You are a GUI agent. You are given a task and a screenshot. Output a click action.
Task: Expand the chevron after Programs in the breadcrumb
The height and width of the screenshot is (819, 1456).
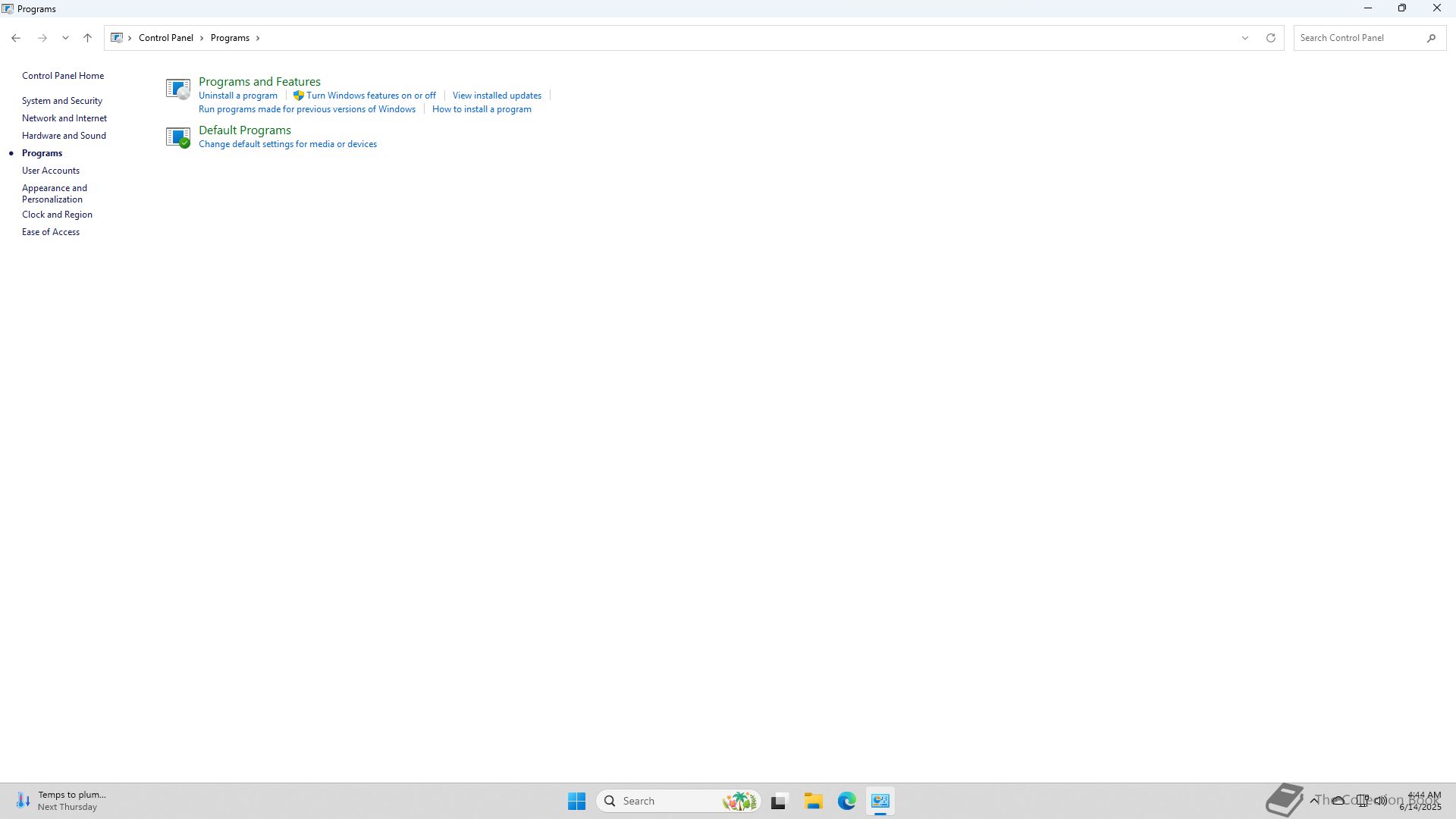pos(258,38)
